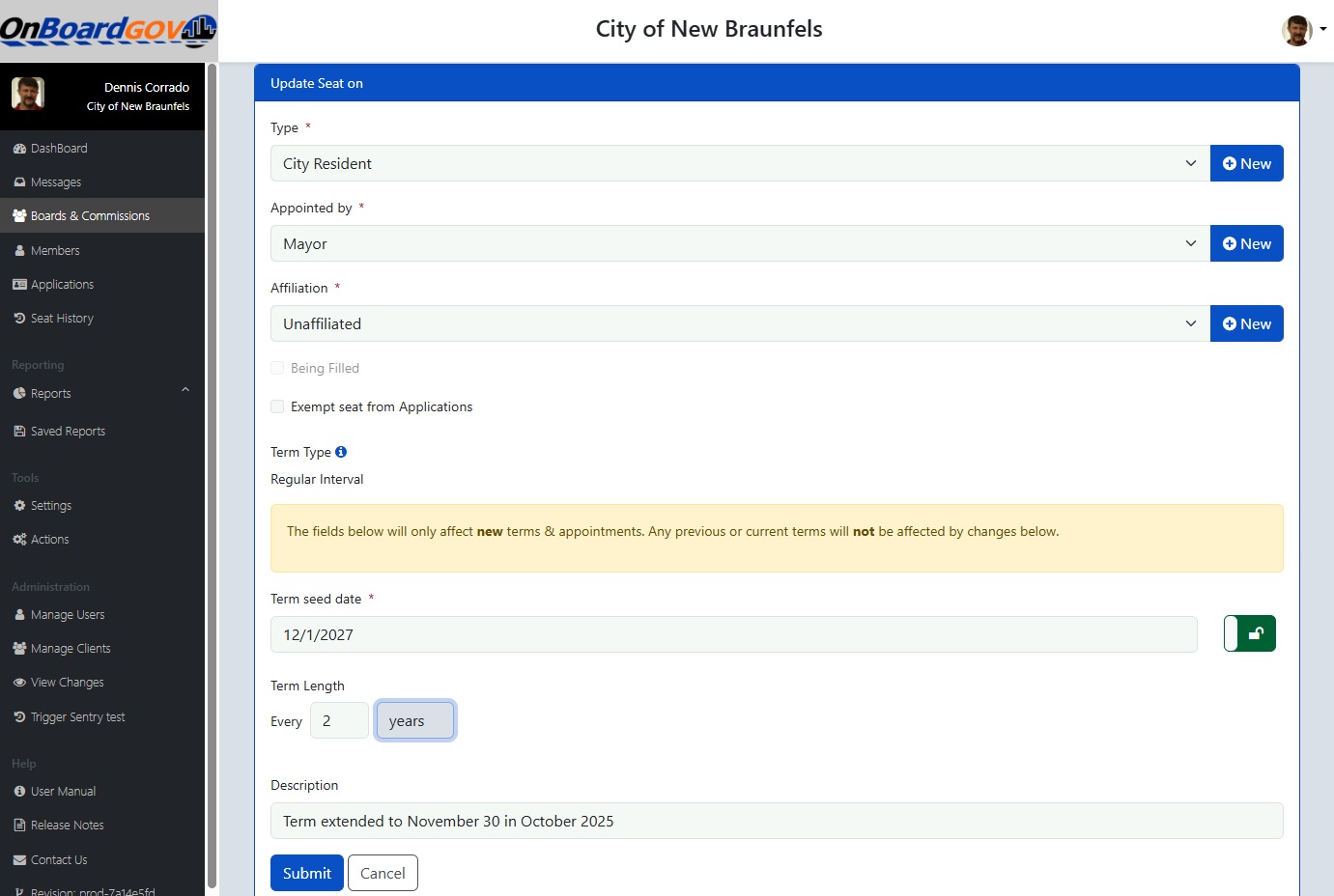
Task: Click the Boards & Commissions group icon
Action: click(19, 216)
